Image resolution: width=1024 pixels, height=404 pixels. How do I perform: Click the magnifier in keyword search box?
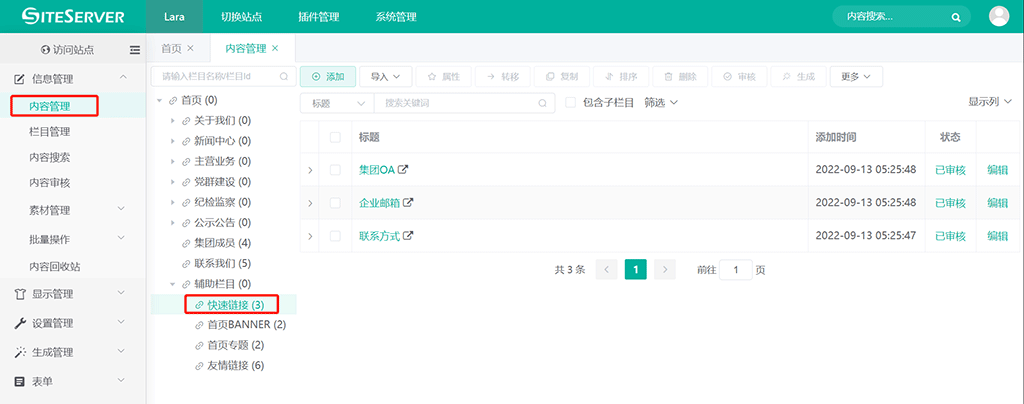point(542,102)
